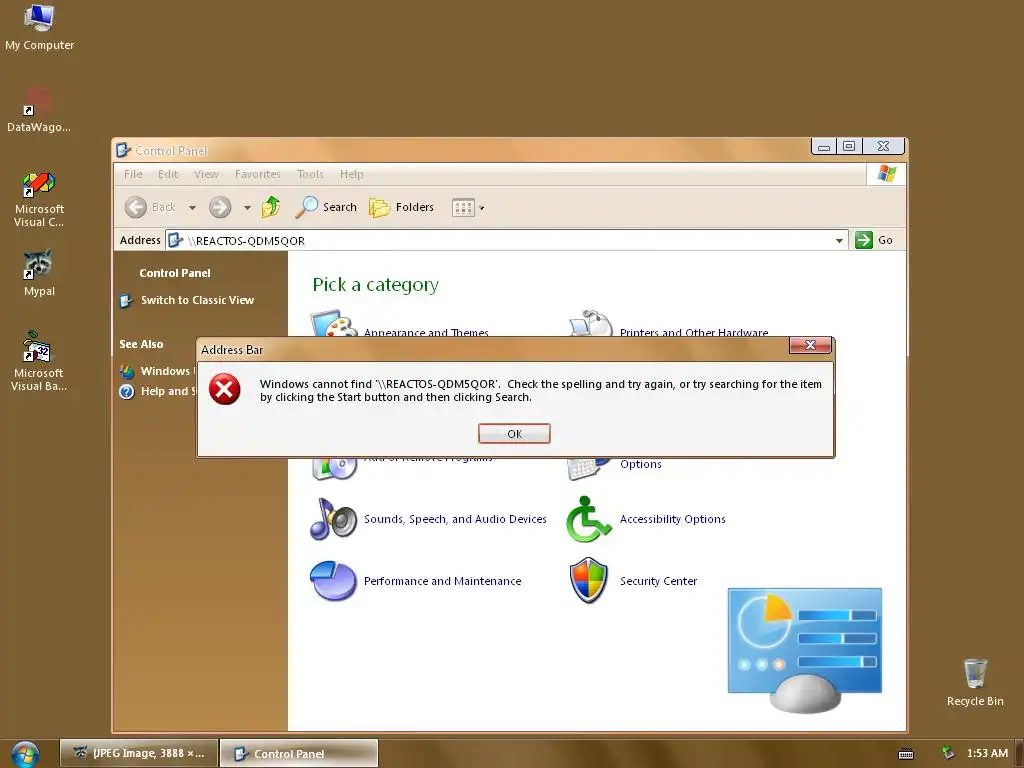Screen dimensions: 1024x768
Task: Open Help and Support link in sidebar
Action: pos(168,391)
